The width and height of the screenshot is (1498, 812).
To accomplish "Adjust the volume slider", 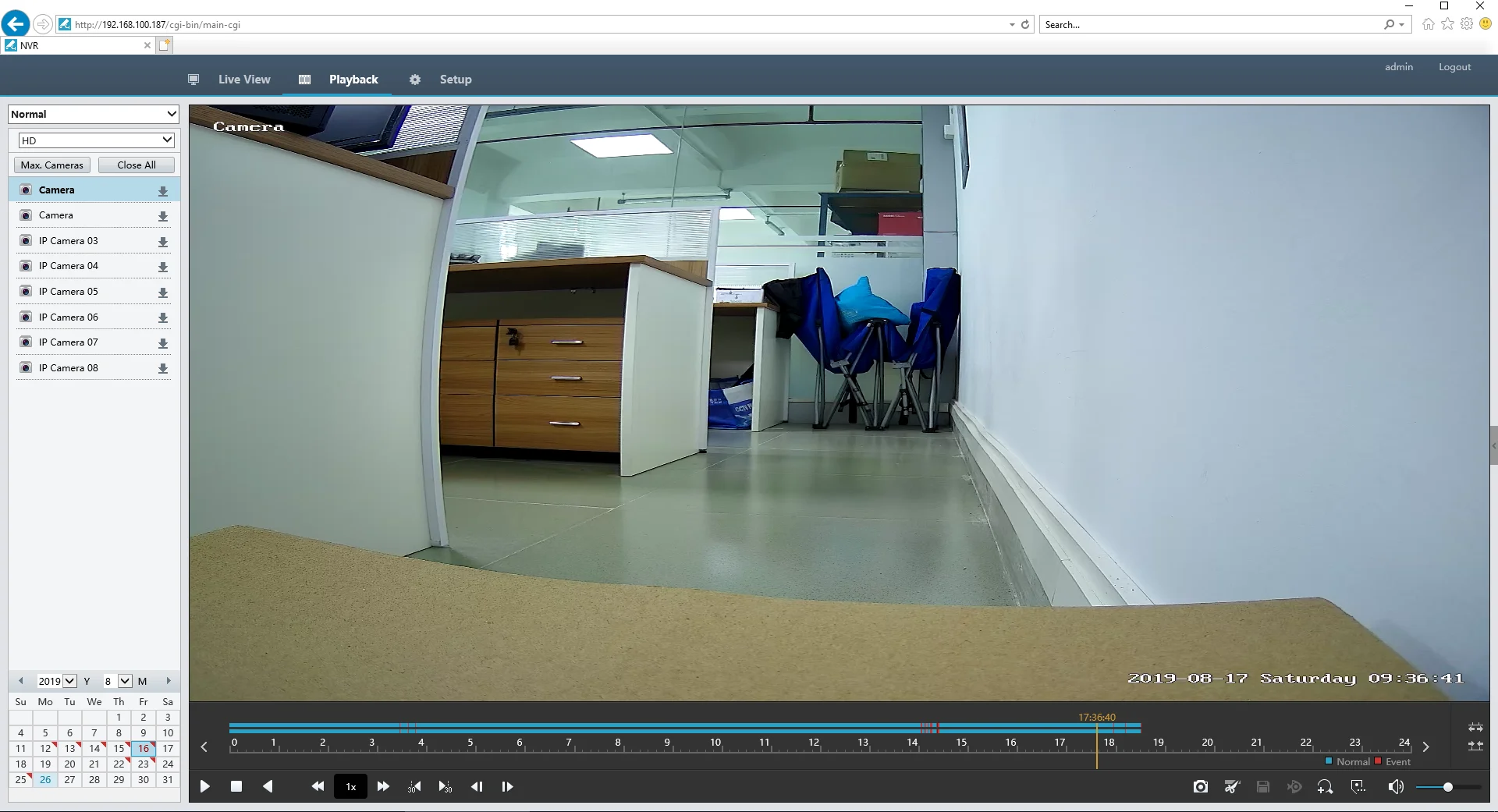I will (1448, 787).
